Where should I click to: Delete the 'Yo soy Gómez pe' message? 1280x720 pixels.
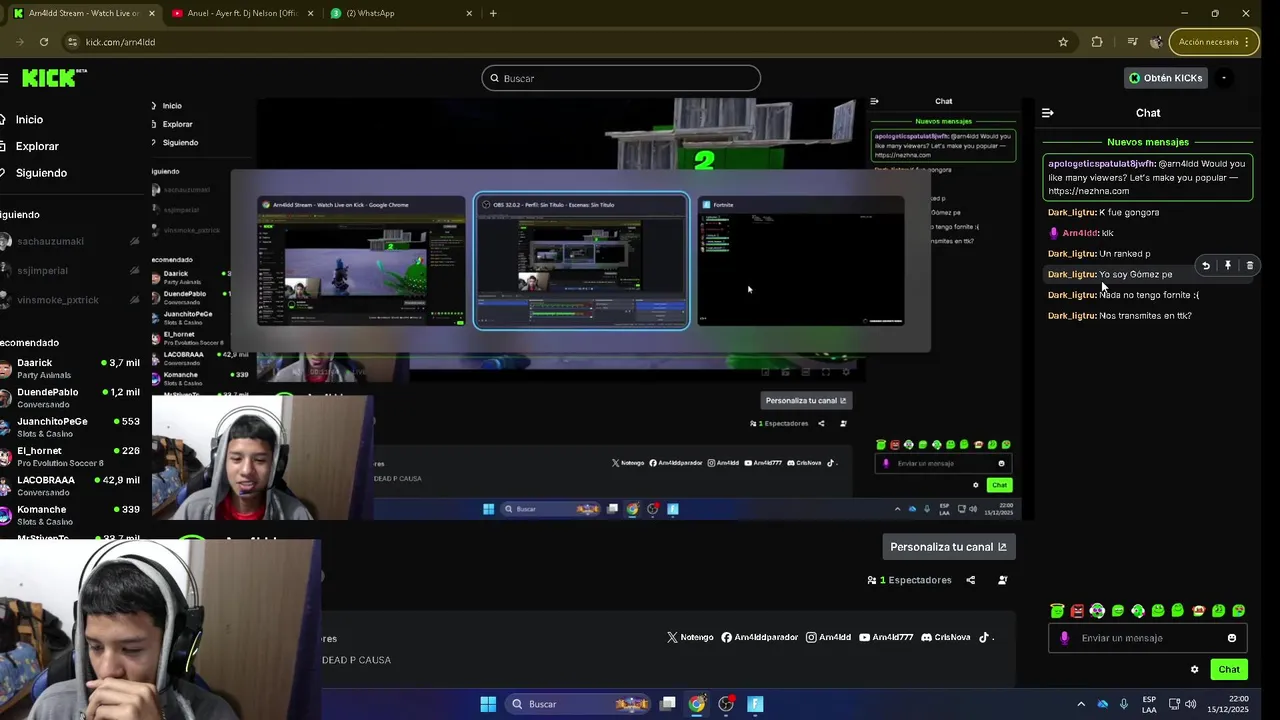1249,266
